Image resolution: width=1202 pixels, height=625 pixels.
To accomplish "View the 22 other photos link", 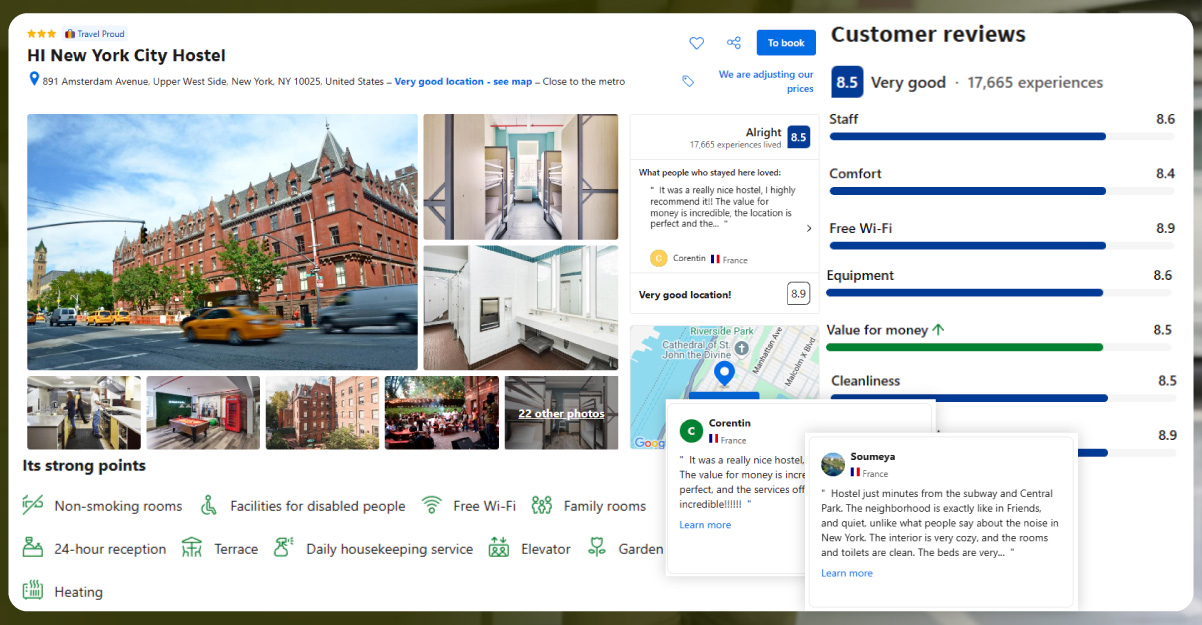I will pos(561,412).
